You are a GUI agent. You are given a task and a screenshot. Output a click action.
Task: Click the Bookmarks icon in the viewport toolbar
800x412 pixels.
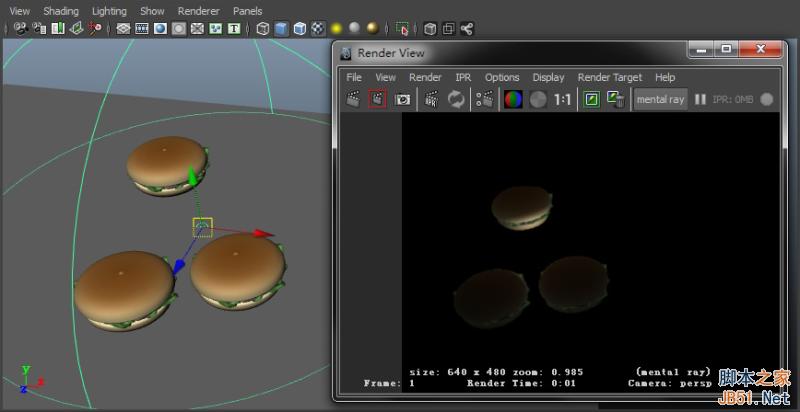pyautogui.click(x=58, y=29)
